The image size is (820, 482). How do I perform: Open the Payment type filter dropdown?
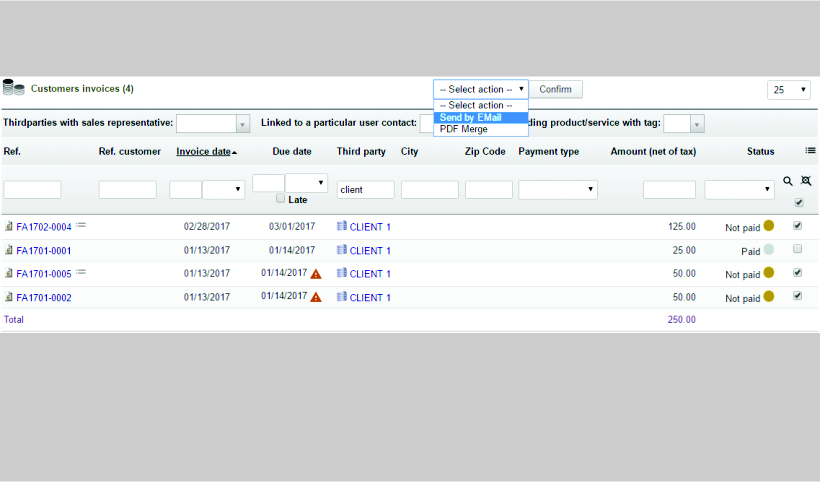[x=557, y=189]
